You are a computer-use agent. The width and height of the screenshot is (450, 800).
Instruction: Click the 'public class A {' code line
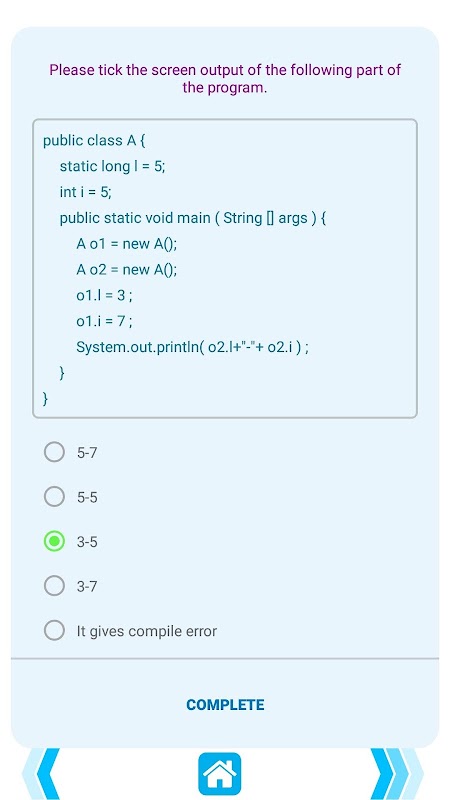[94, 140]
